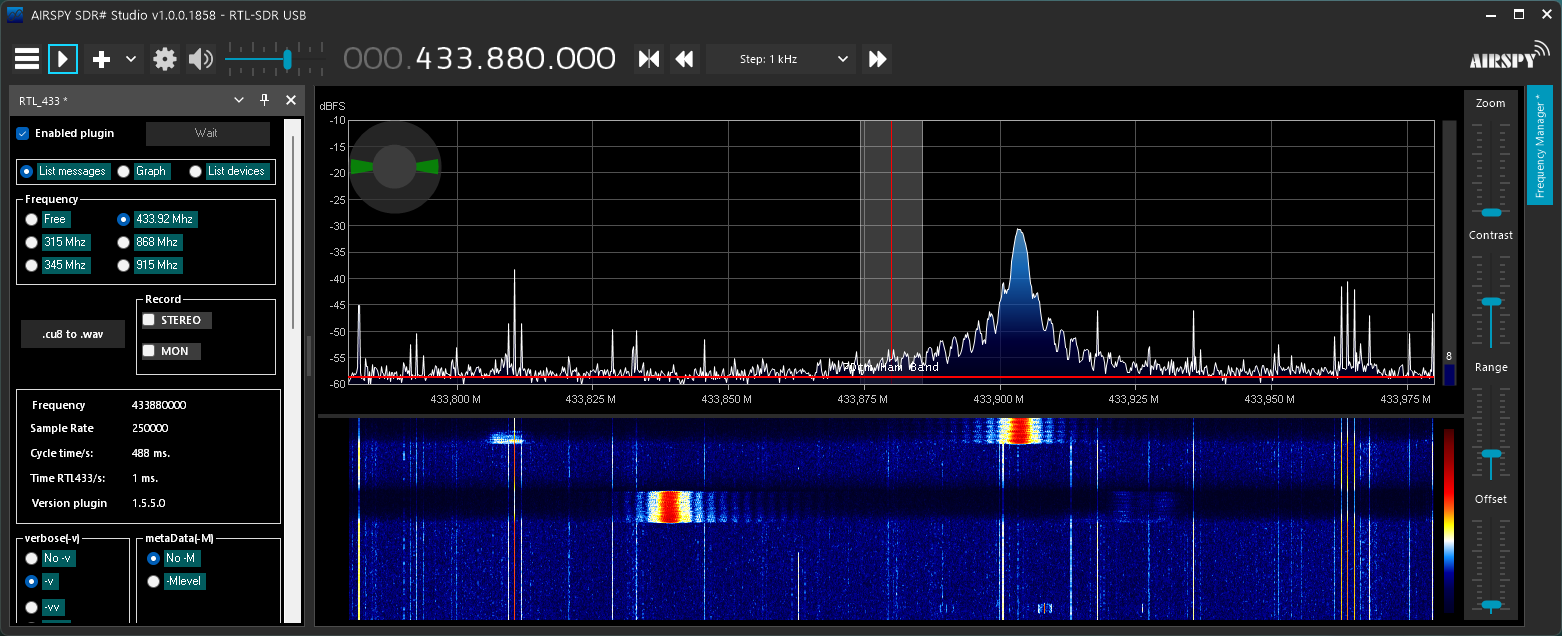Step frequency up with the forward arrows

(877, 59)
